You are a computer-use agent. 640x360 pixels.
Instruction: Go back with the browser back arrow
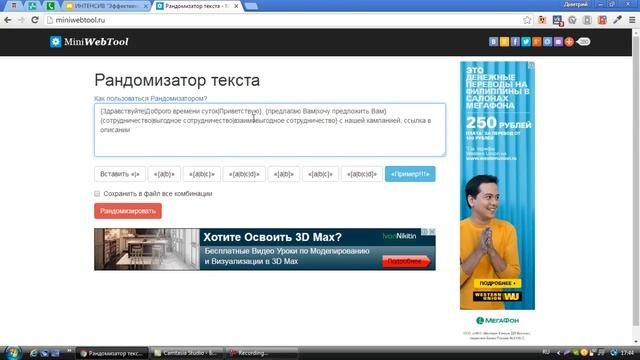[x=8, y=20]
